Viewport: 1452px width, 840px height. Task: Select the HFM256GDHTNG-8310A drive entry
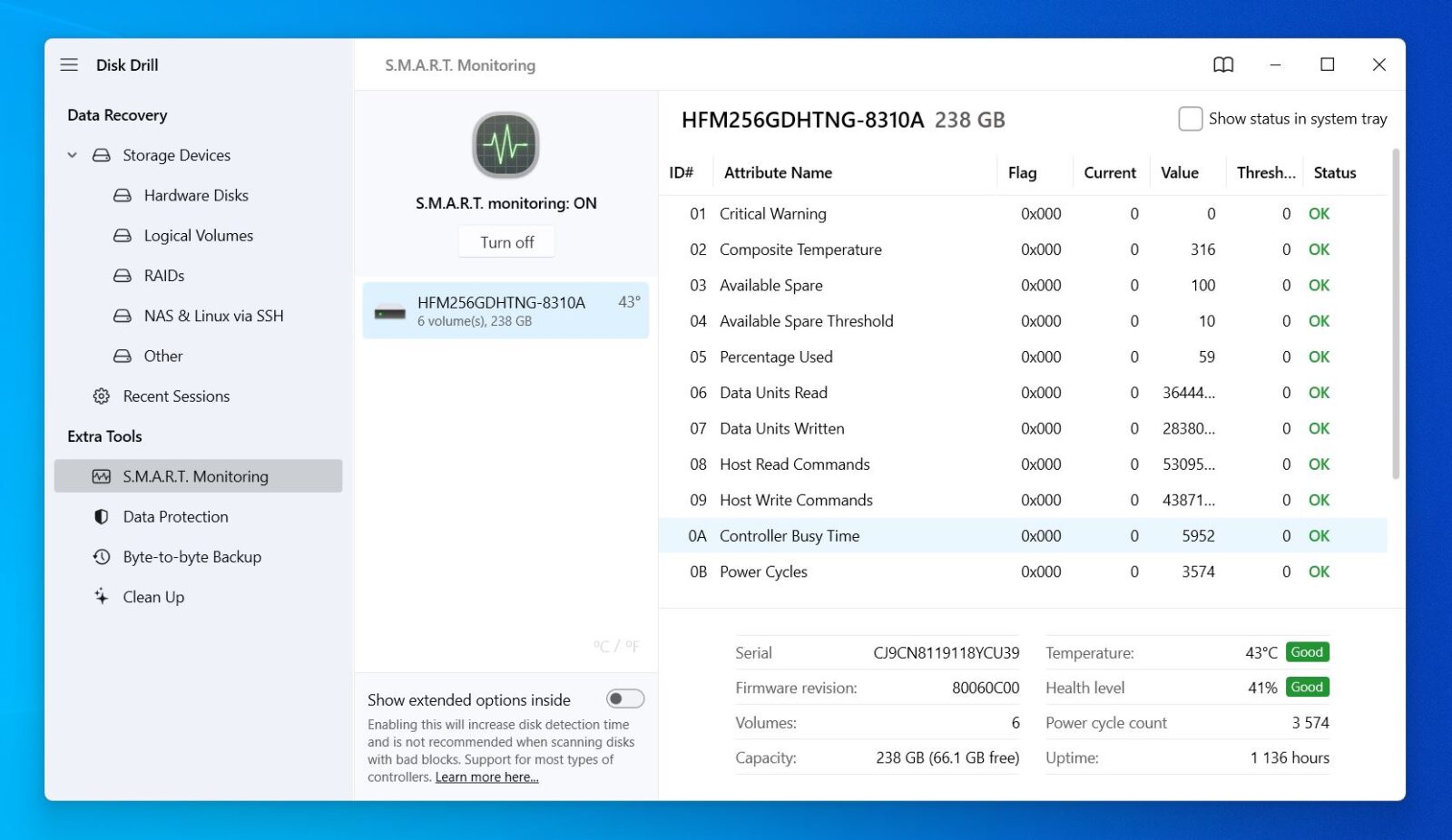coord(505,310)
